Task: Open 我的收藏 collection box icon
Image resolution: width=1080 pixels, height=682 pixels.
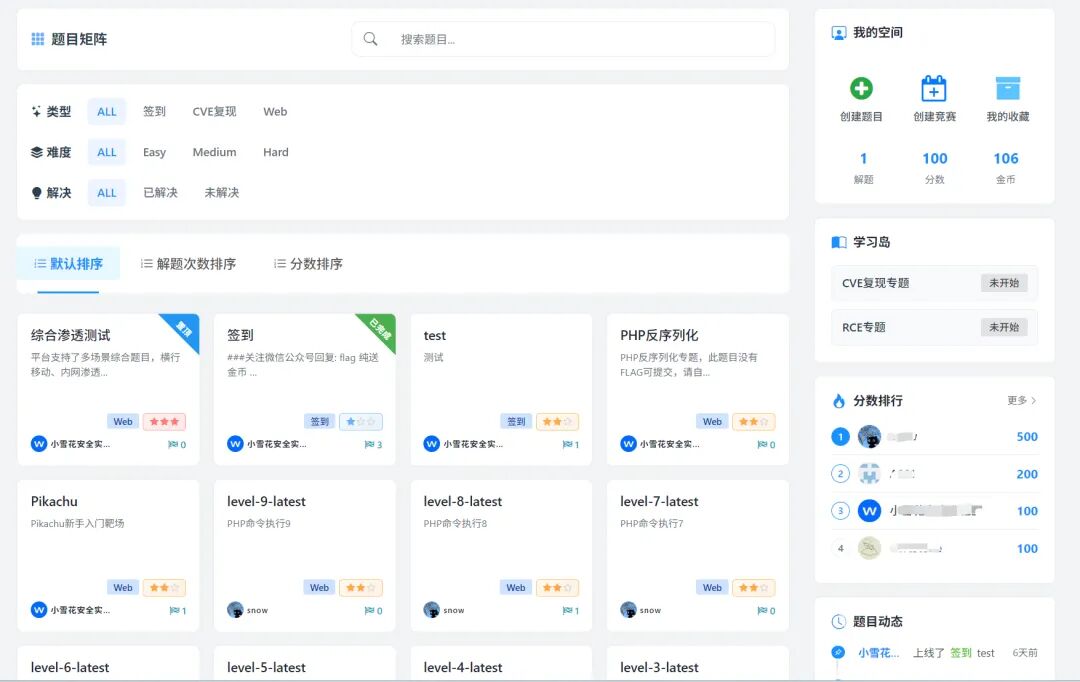Action: [x=1006, y=90]
